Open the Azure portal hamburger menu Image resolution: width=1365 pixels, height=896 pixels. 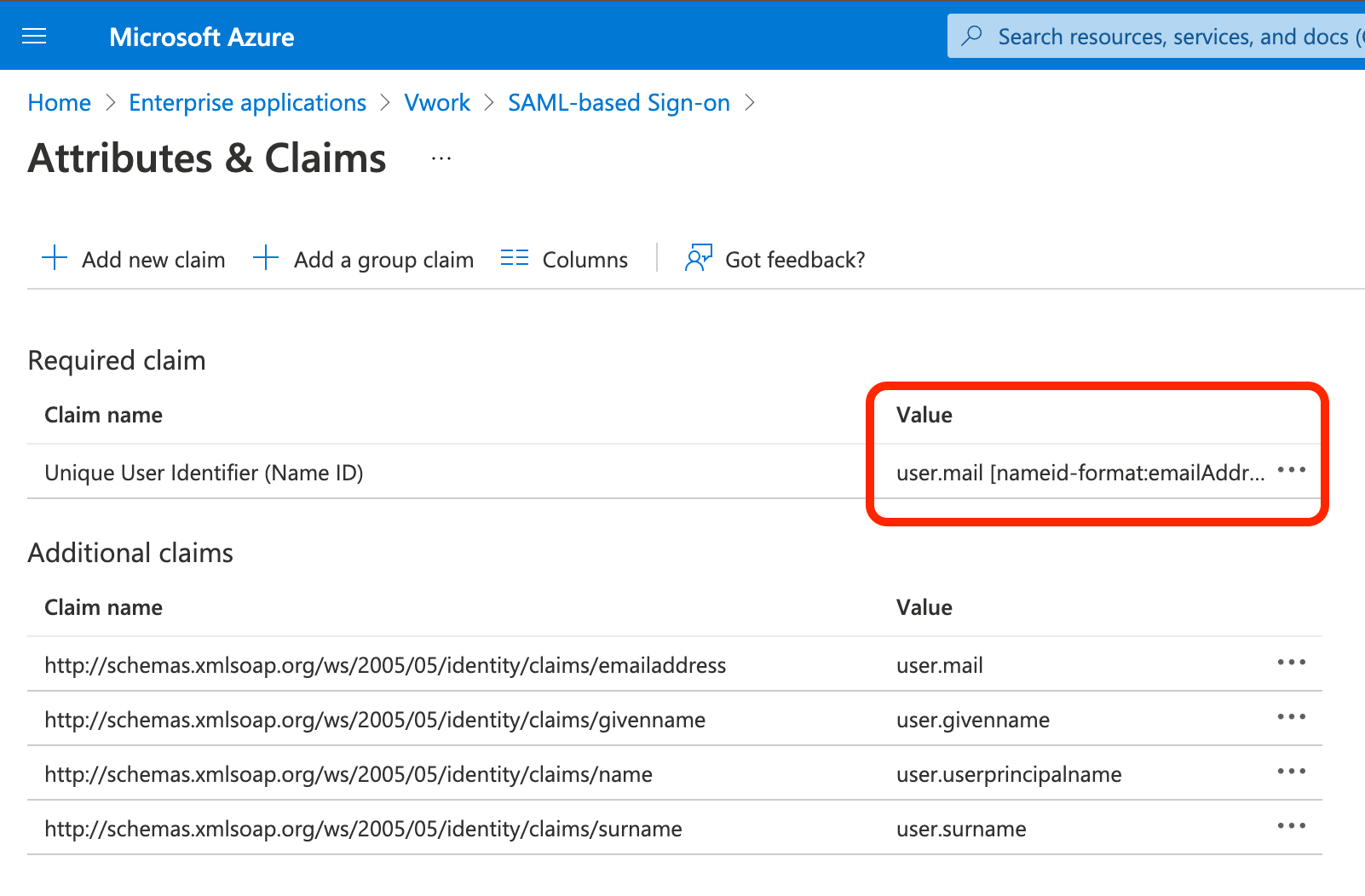(34, 36)
